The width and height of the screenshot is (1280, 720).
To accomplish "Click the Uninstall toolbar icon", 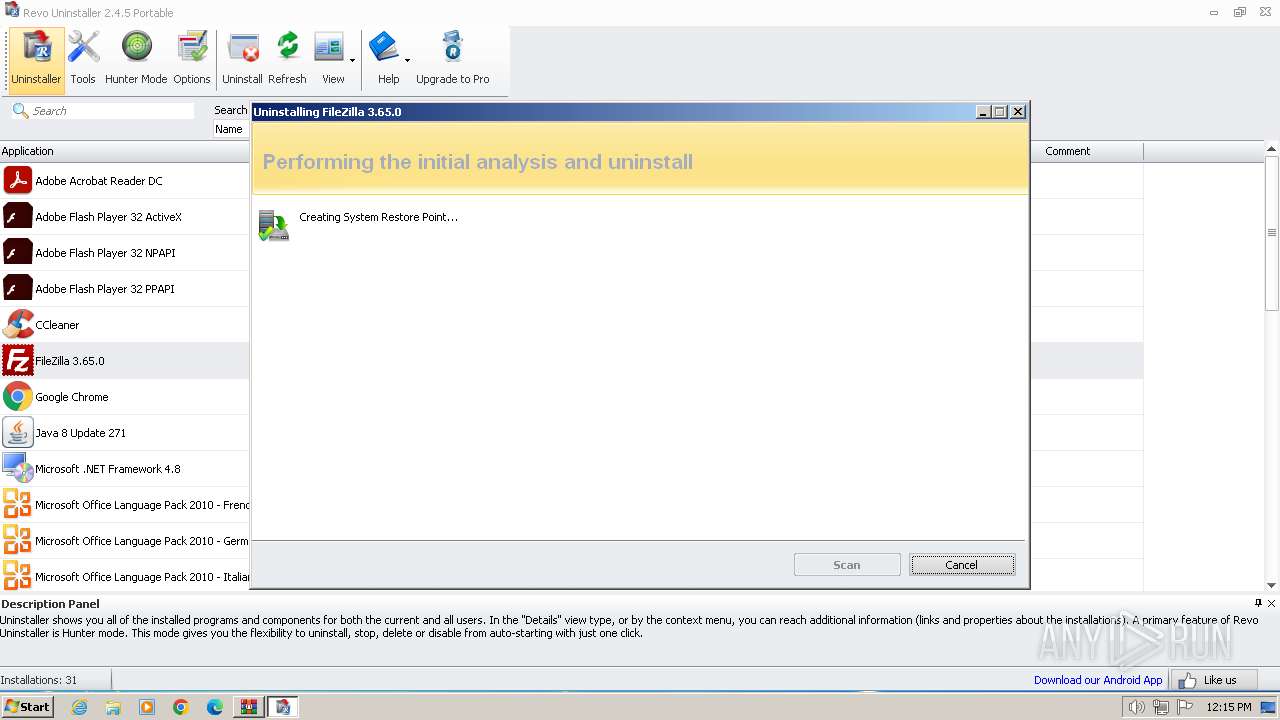I will tap(243, 48).
